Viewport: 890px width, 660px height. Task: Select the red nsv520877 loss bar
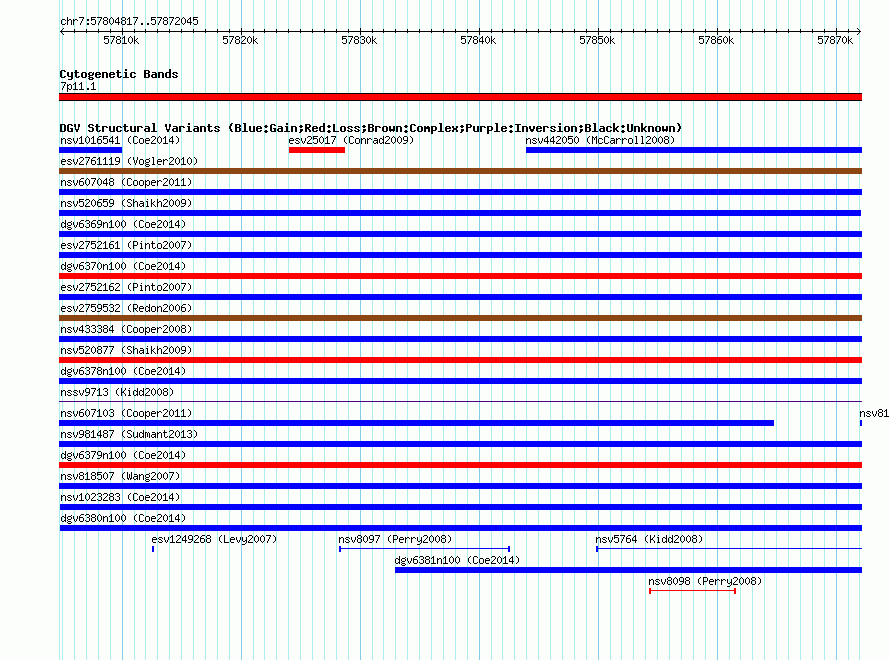coord(460,360)
